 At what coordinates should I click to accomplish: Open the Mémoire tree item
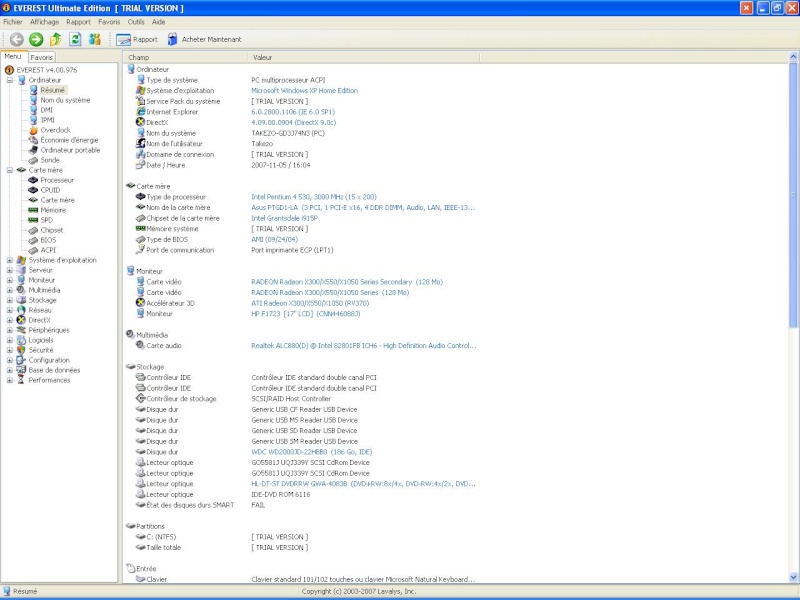pos(53,210)
